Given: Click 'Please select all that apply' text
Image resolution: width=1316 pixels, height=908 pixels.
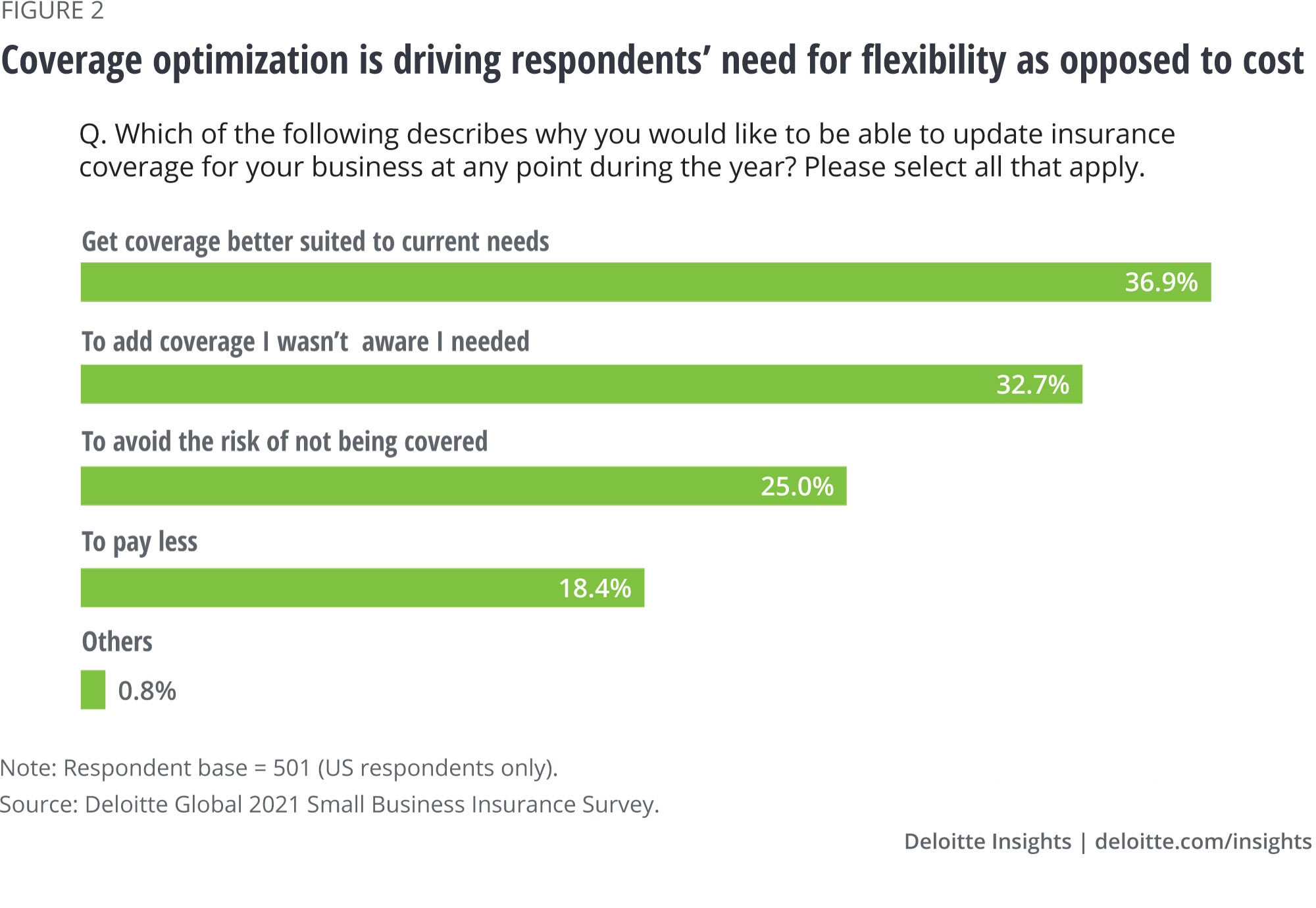Looking at the screenshot, I should [x=974, y=168].
